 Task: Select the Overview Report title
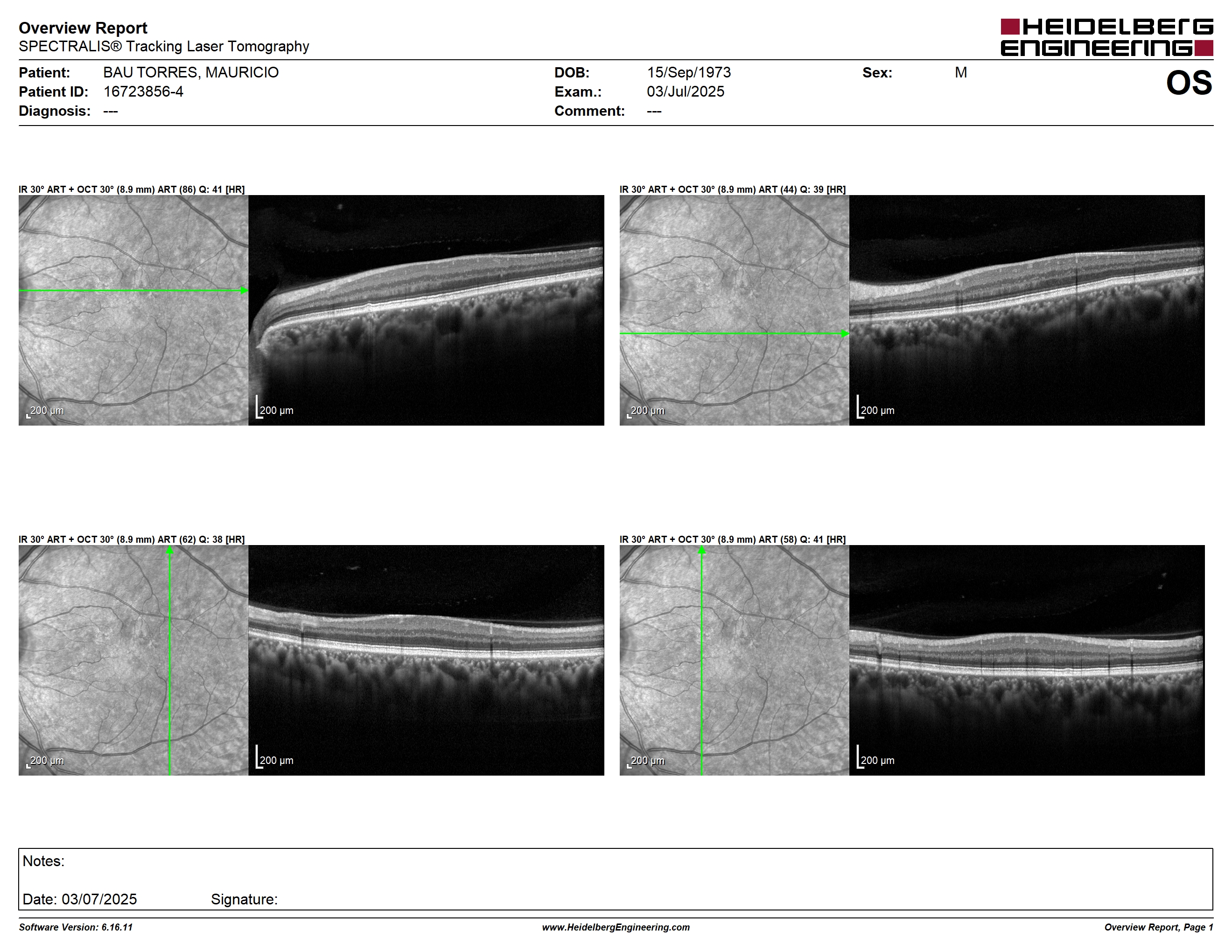(83, 28)
